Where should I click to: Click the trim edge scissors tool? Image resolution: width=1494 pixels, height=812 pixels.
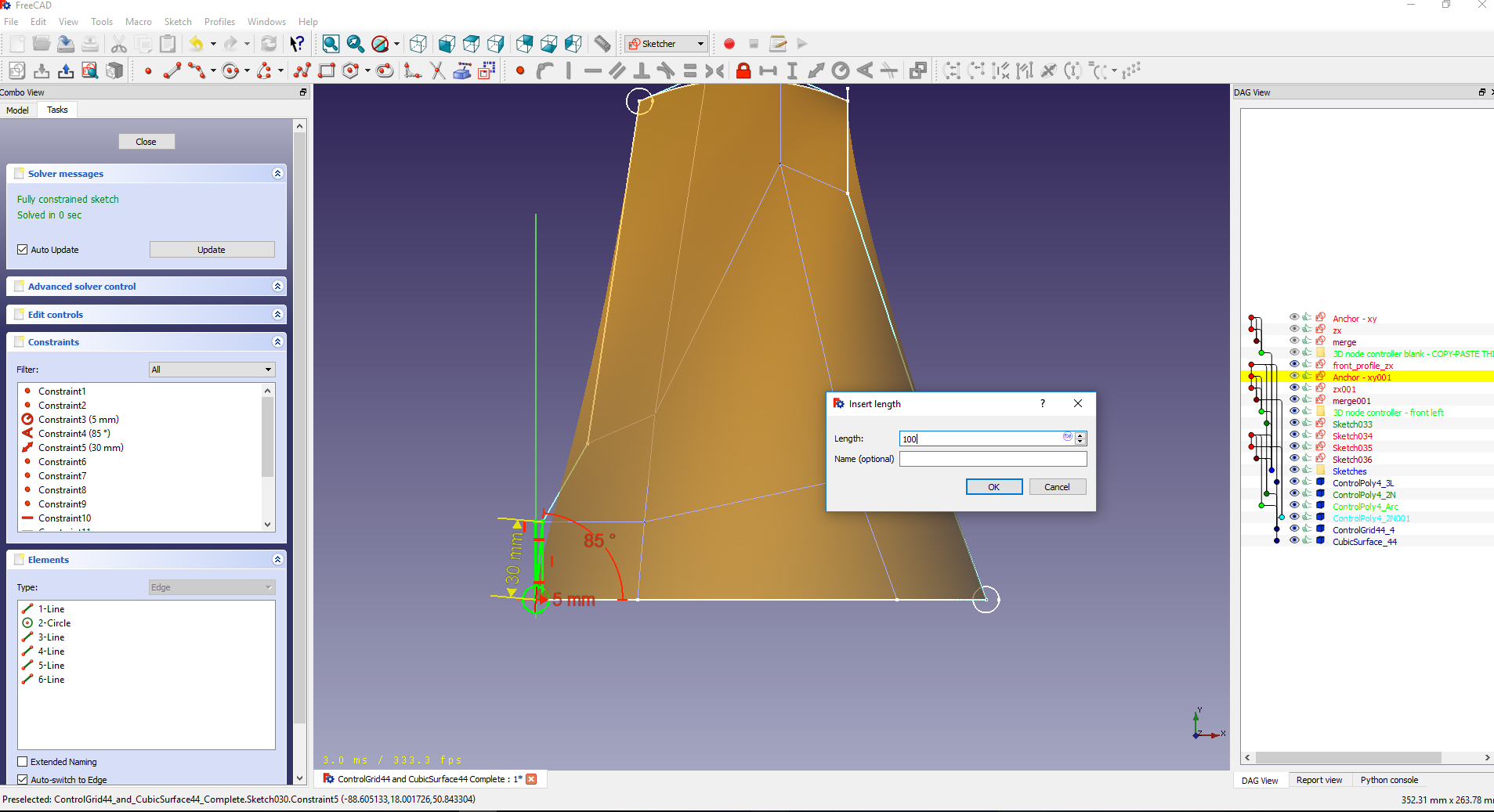click(x=437, y=71)
